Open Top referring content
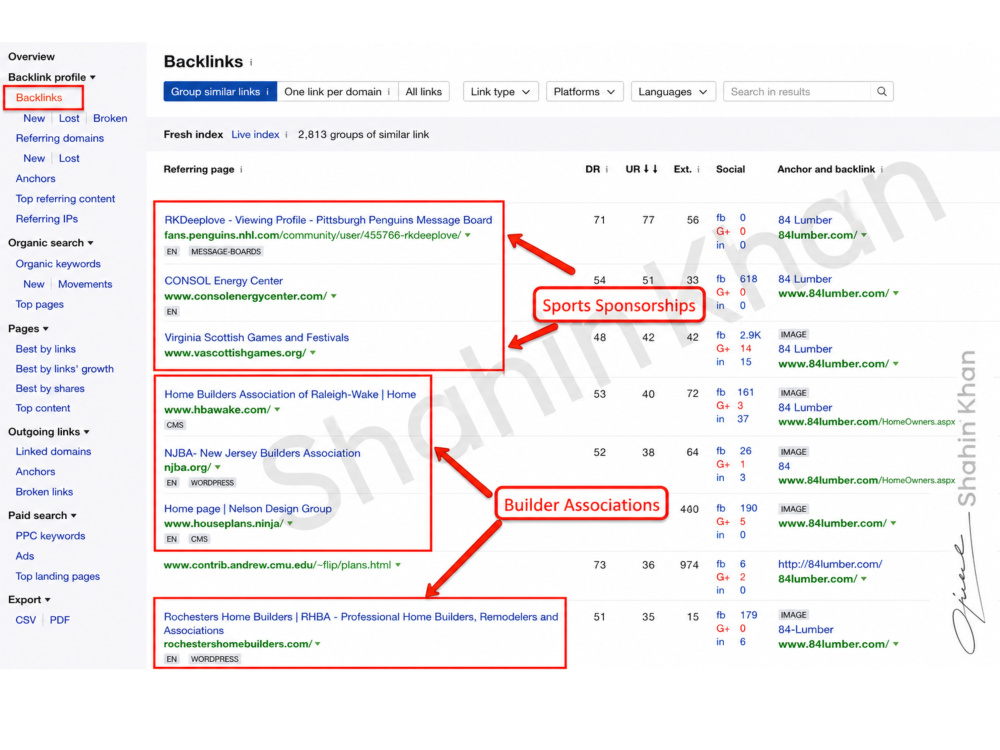Image resolution: width=1000 pixels, height=750 pixels. (x=65, y=199)
